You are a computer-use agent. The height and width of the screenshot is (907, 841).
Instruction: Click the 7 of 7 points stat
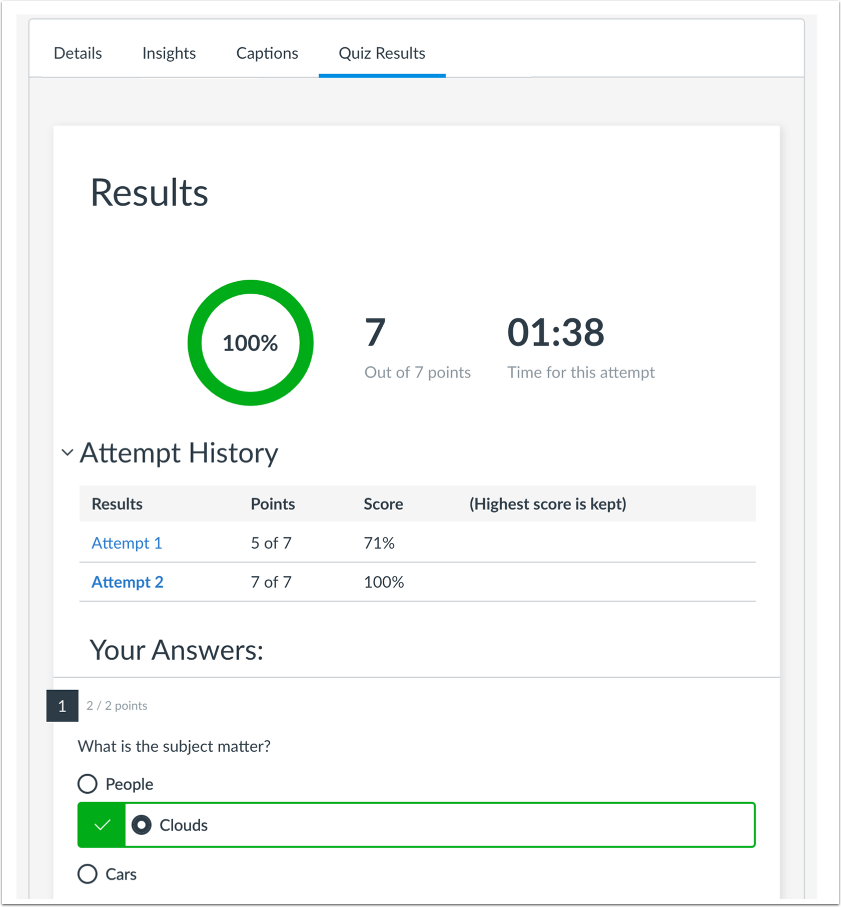417,347
